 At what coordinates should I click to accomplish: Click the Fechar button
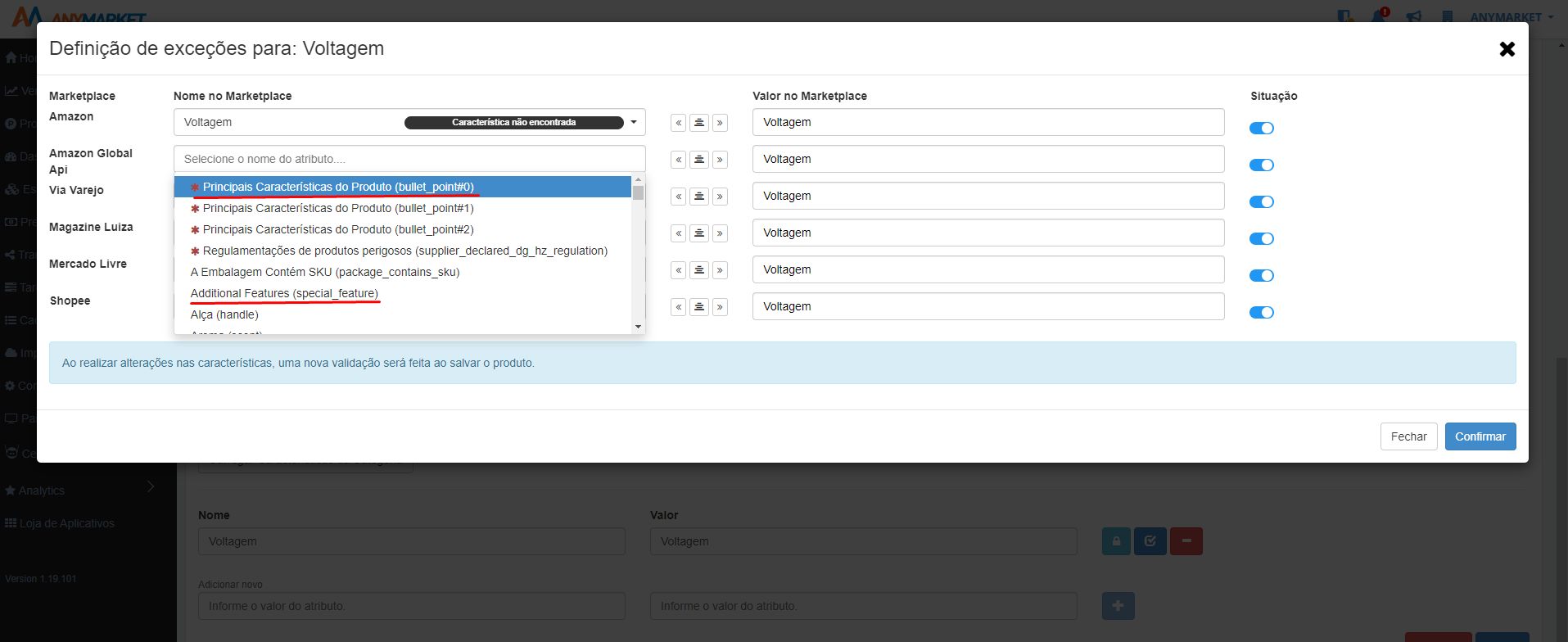1408,436
